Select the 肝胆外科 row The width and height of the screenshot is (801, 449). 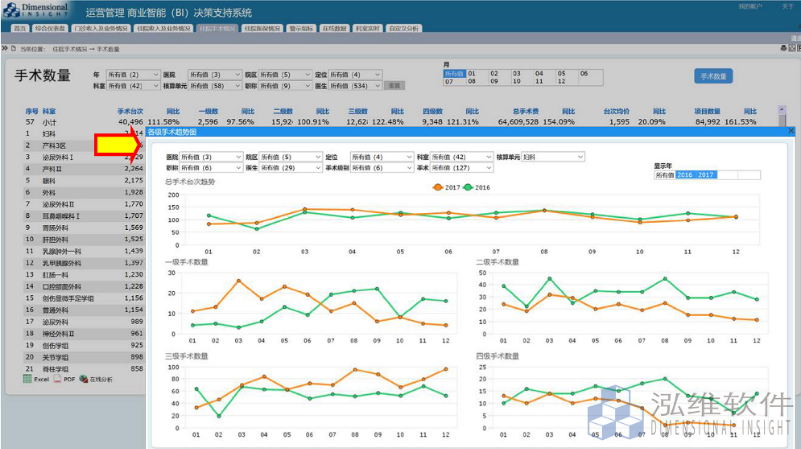[x=84, y=239]
